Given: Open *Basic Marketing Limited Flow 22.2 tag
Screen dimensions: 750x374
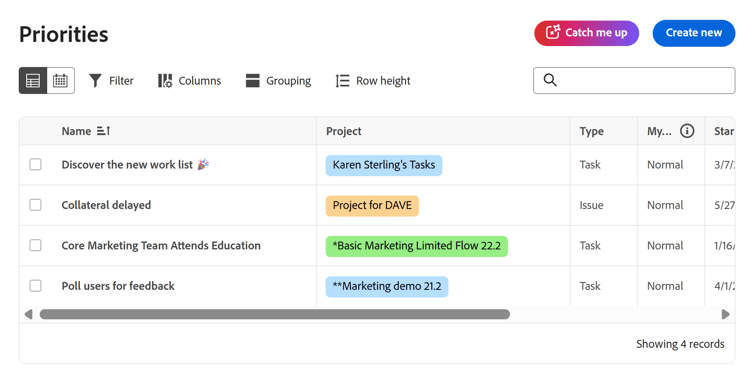Looking at the screenshot, I should 417,246.
